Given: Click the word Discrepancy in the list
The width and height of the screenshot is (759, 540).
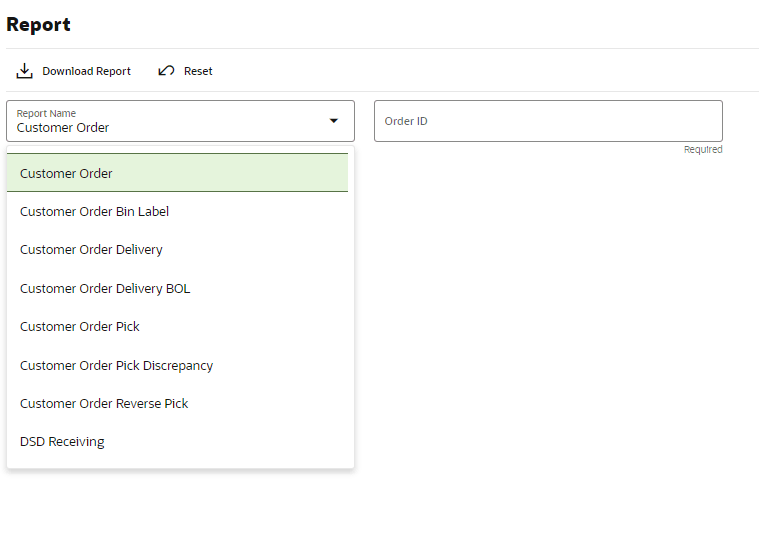Looking at the screenshot, I should [178, 366].
